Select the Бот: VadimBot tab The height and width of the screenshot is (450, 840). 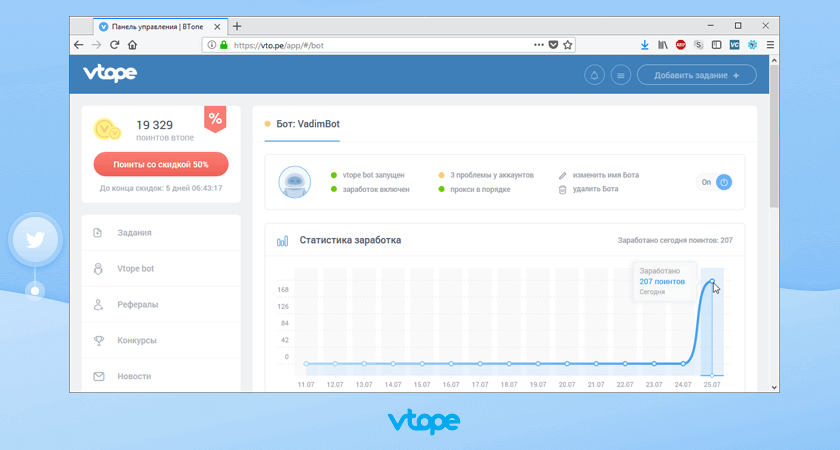[x=302, y=124]
